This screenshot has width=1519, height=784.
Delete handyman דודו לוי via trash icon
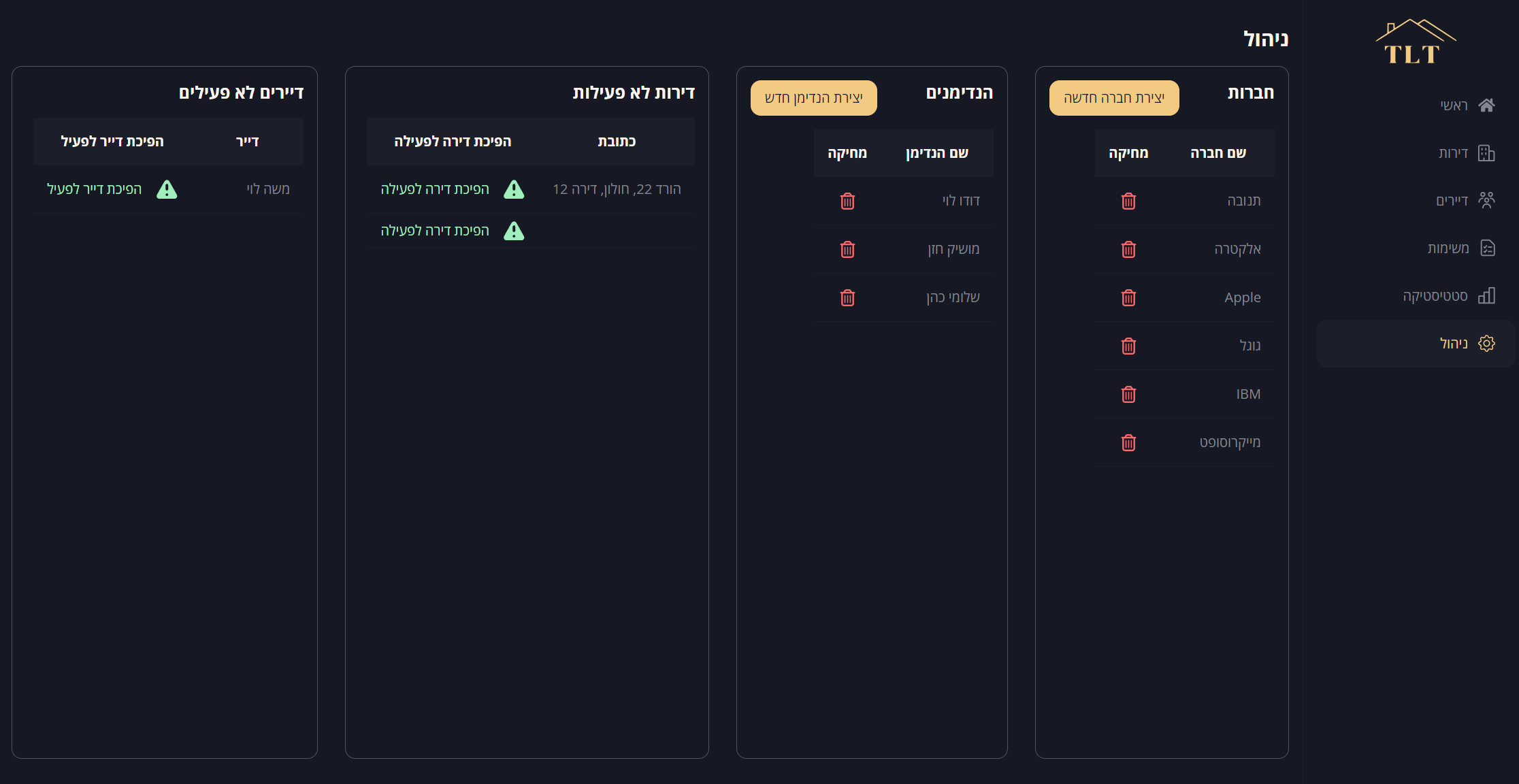(847, 201)
